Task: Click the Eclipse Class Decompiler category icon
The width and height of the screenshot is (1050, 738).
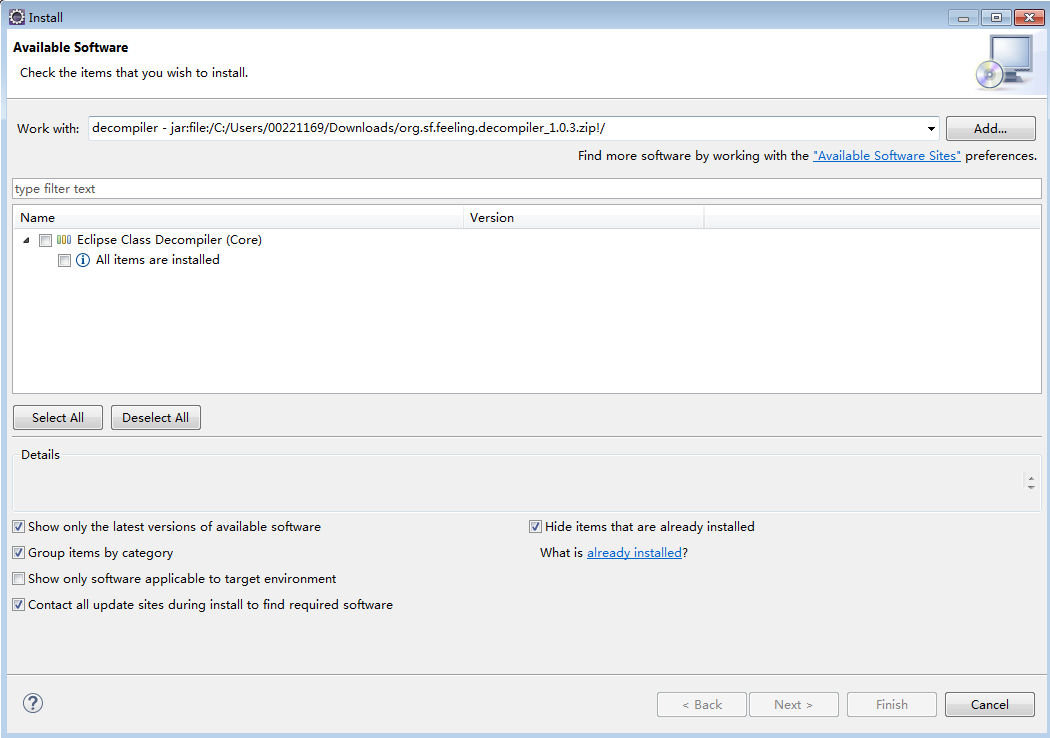Action: point(64,240)
